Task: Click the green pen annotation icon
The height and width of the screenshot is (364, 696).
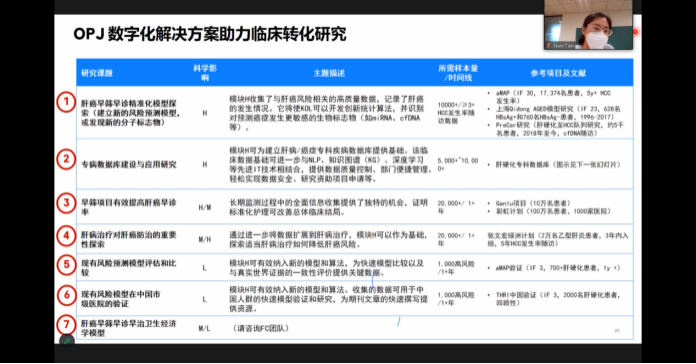Action: click(x=67, y=341)
